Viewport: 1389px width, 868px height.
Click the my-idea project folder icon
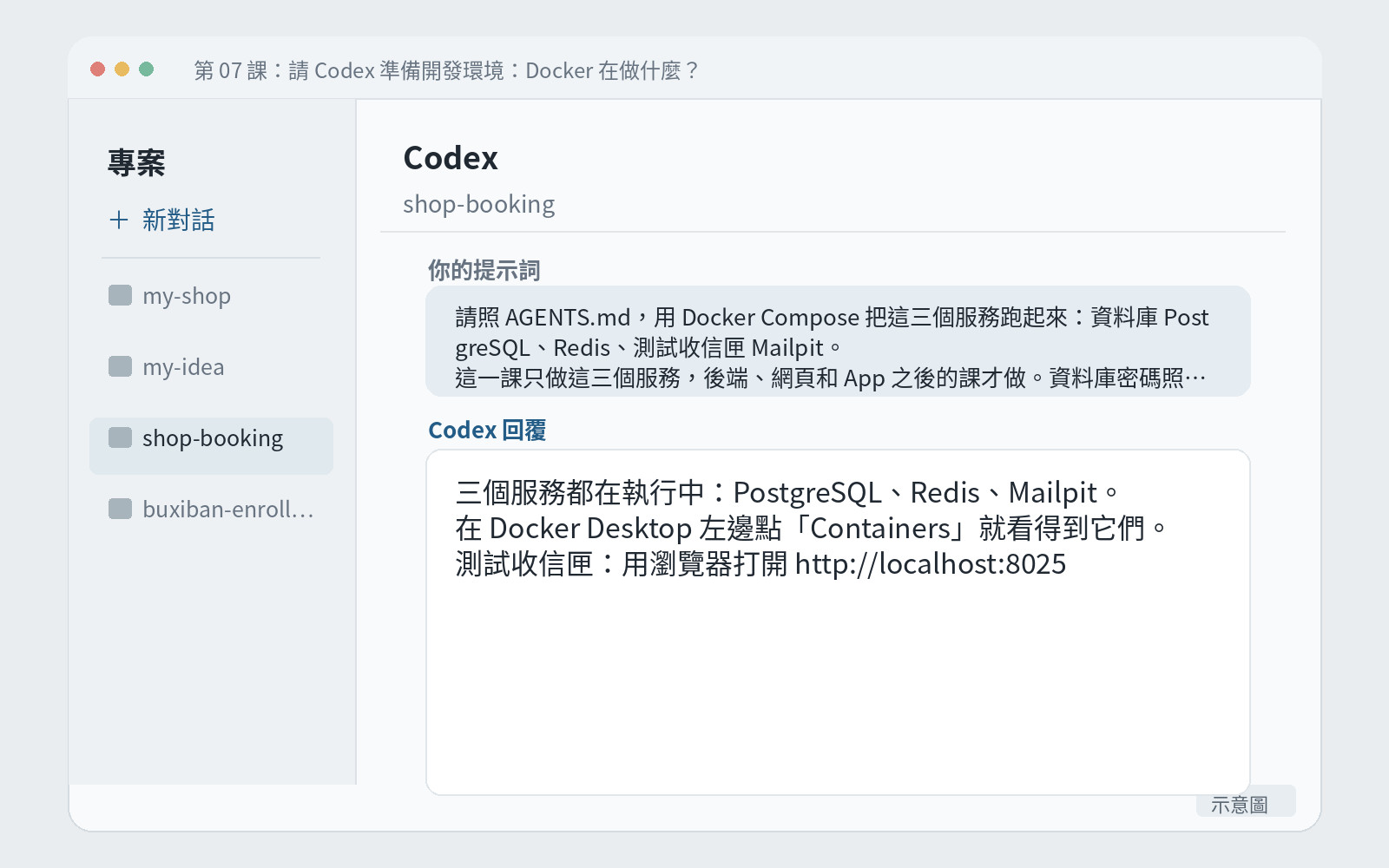pos(120,366)
